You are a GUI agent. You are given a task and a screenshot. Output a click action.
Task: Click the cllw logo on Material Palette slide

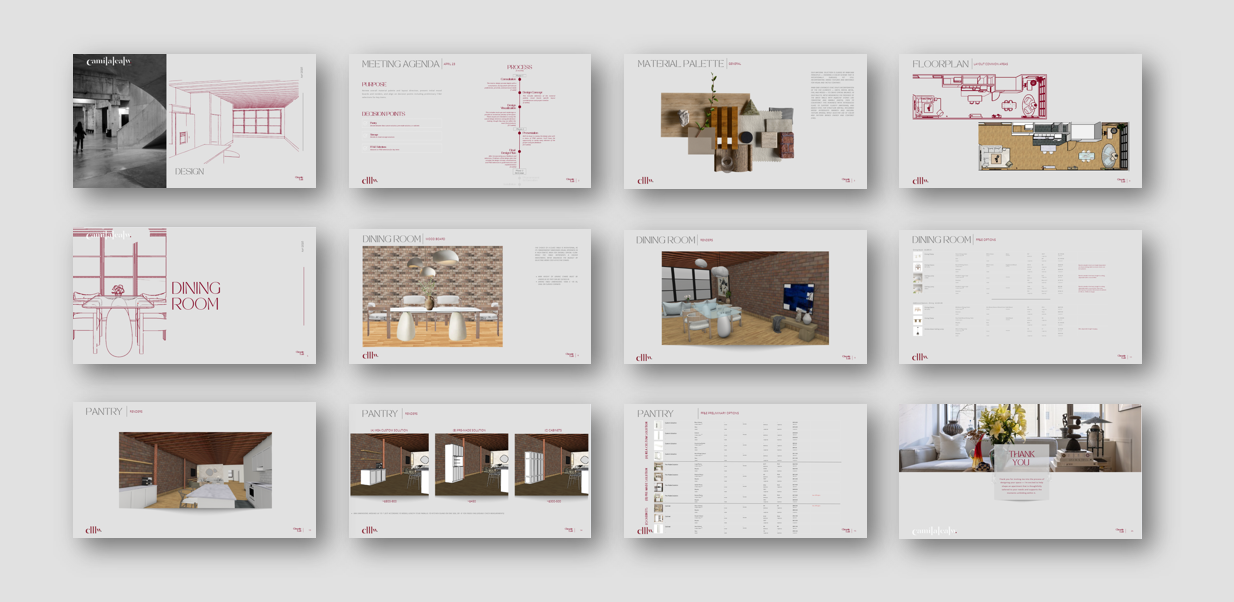[x=645, y=181]
